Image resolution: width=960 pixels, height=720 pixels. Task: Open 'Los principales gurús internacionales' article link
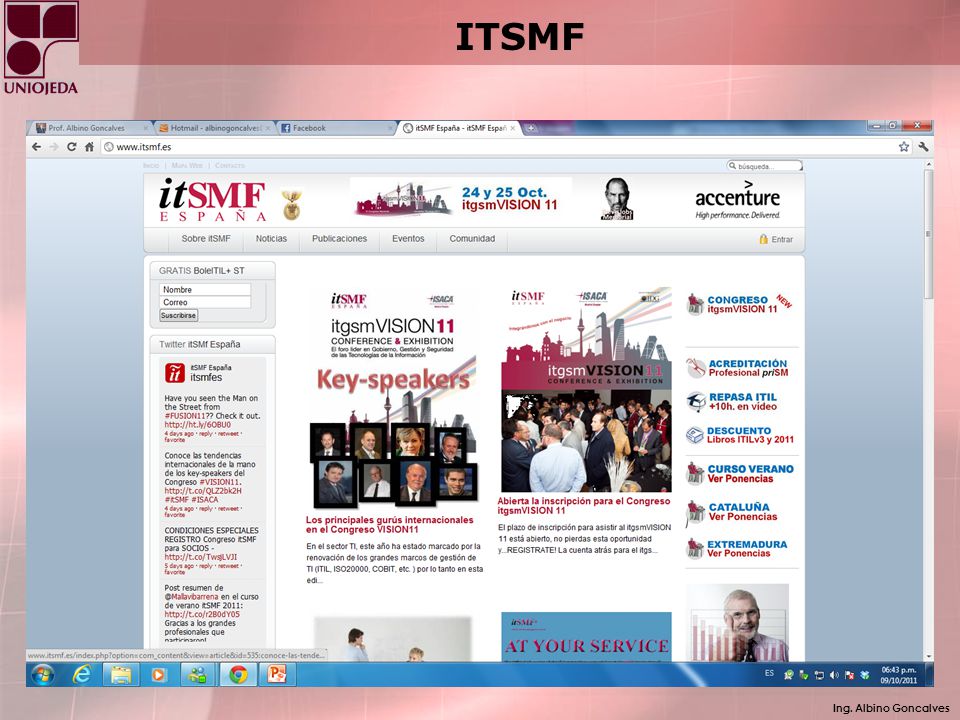coord(389,525)
